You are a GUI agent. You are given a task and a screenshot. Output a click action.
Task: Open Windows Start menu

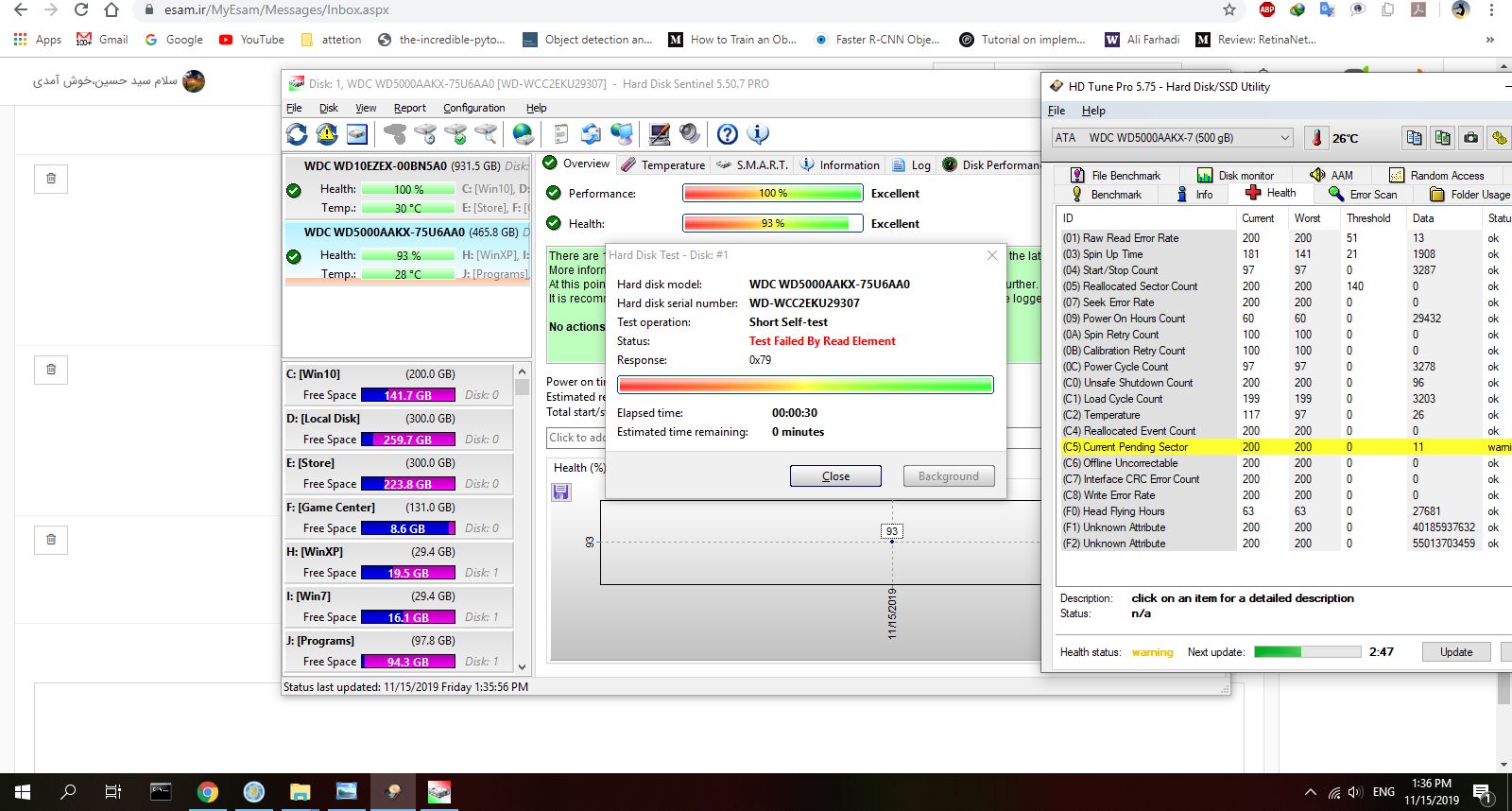tap(23, 792)
